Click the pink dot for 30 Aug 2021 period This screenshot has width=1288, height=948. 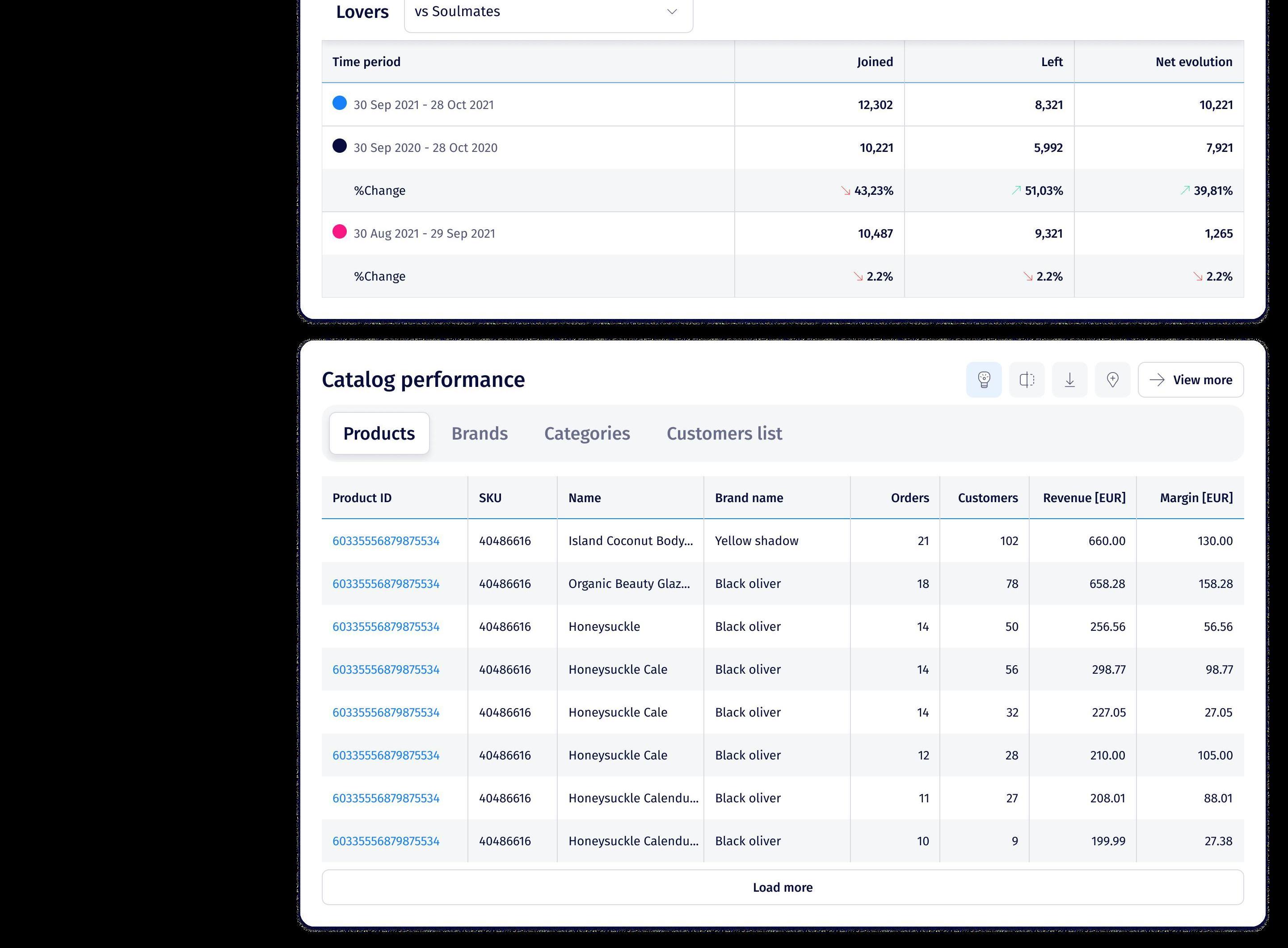(340, 232)
